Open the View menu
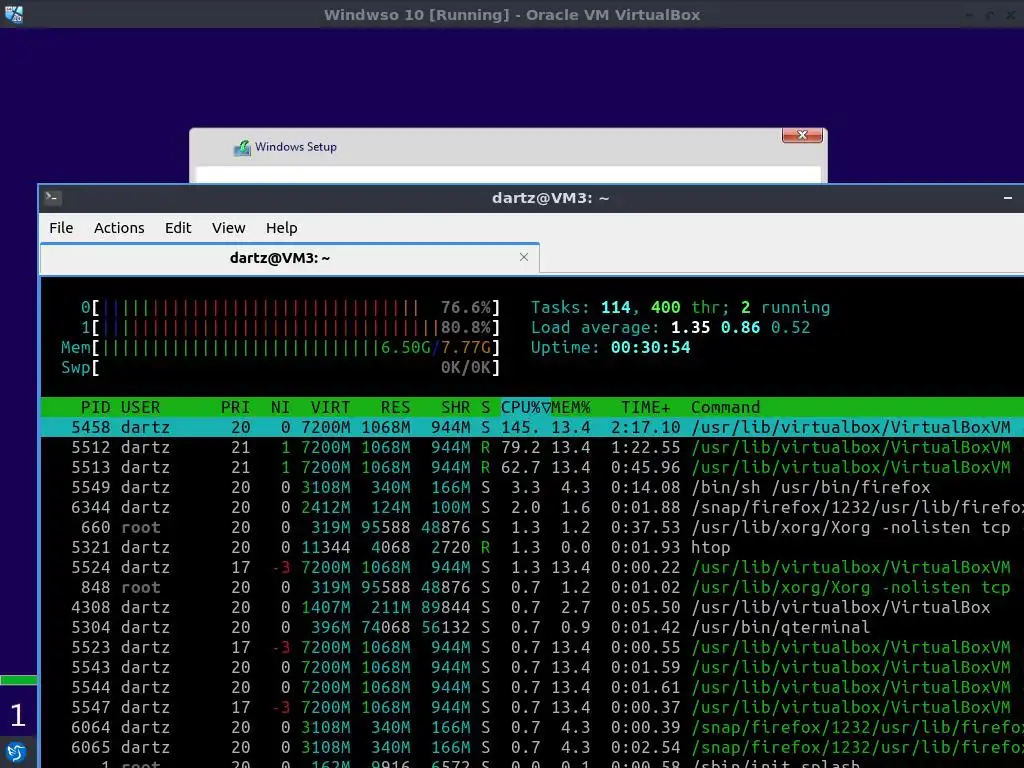Screen dimensions: 1024x768 click(x=229, y=228)
